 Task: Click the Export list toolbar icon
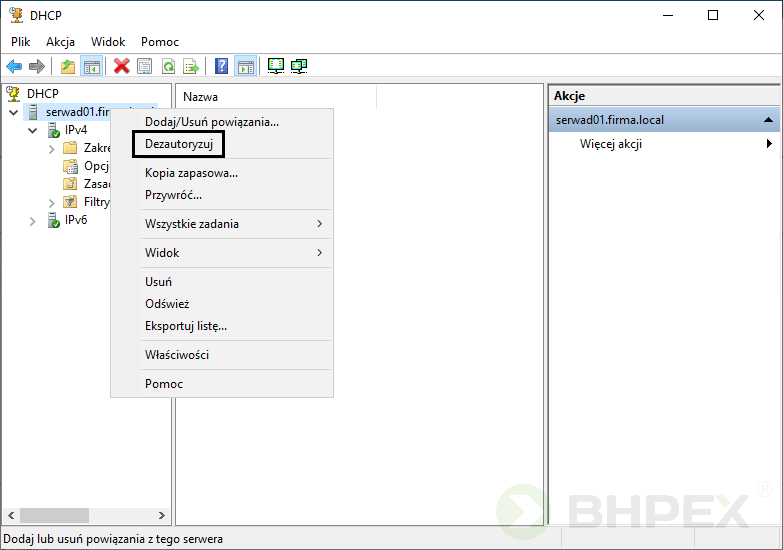[191, 66]
